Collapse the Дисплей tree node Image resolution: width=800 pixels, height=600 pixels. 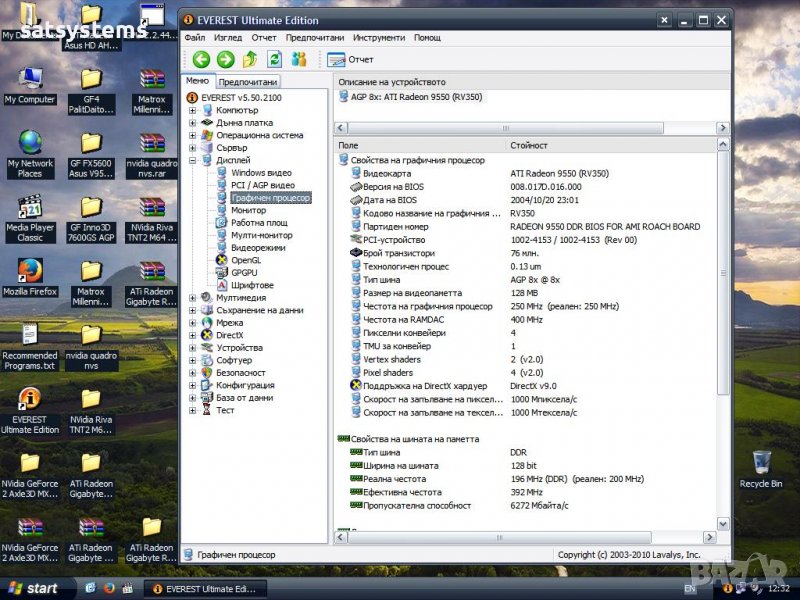[193, 160]
